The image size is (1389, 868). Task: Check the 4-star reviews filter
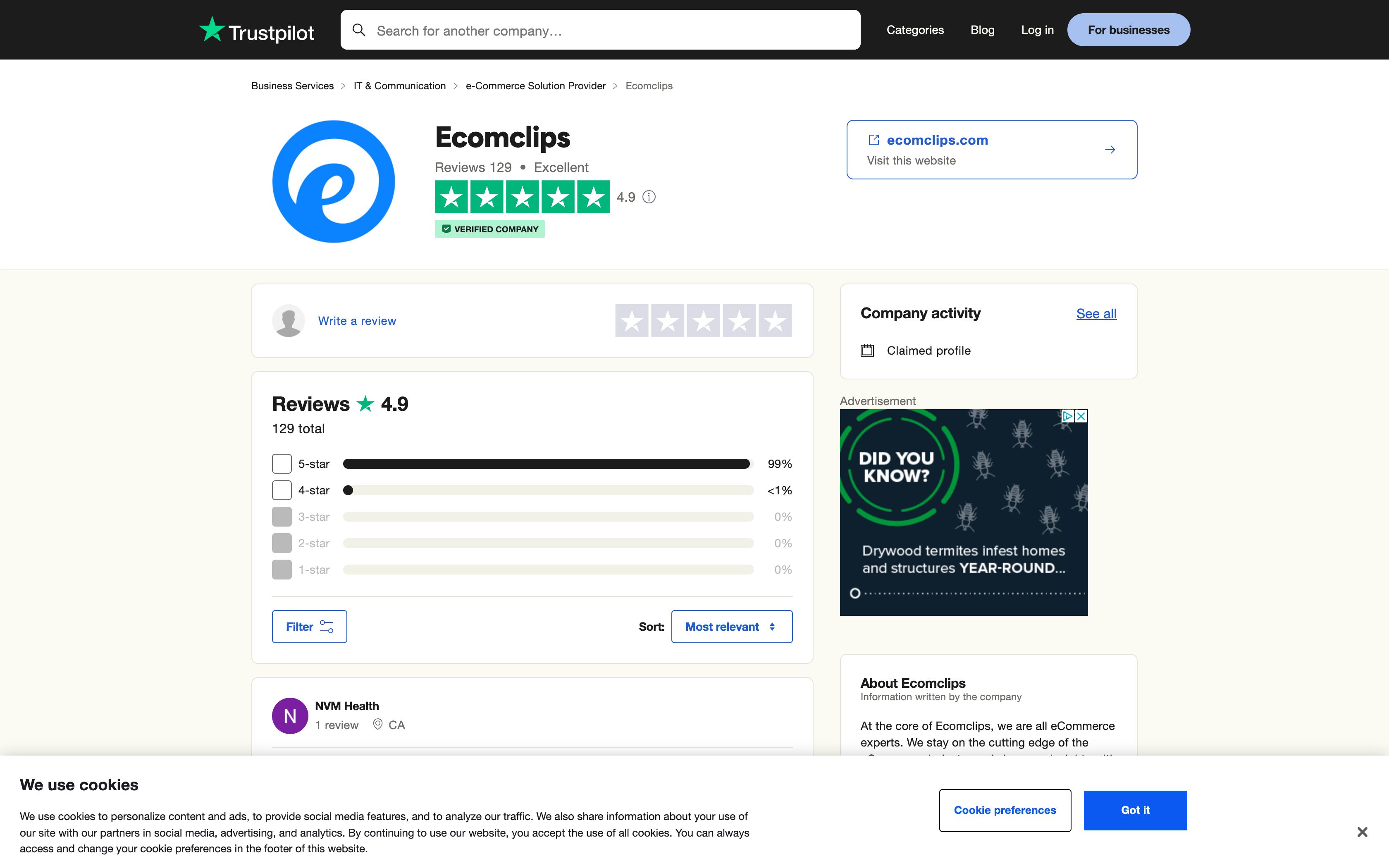pos(281,490)
